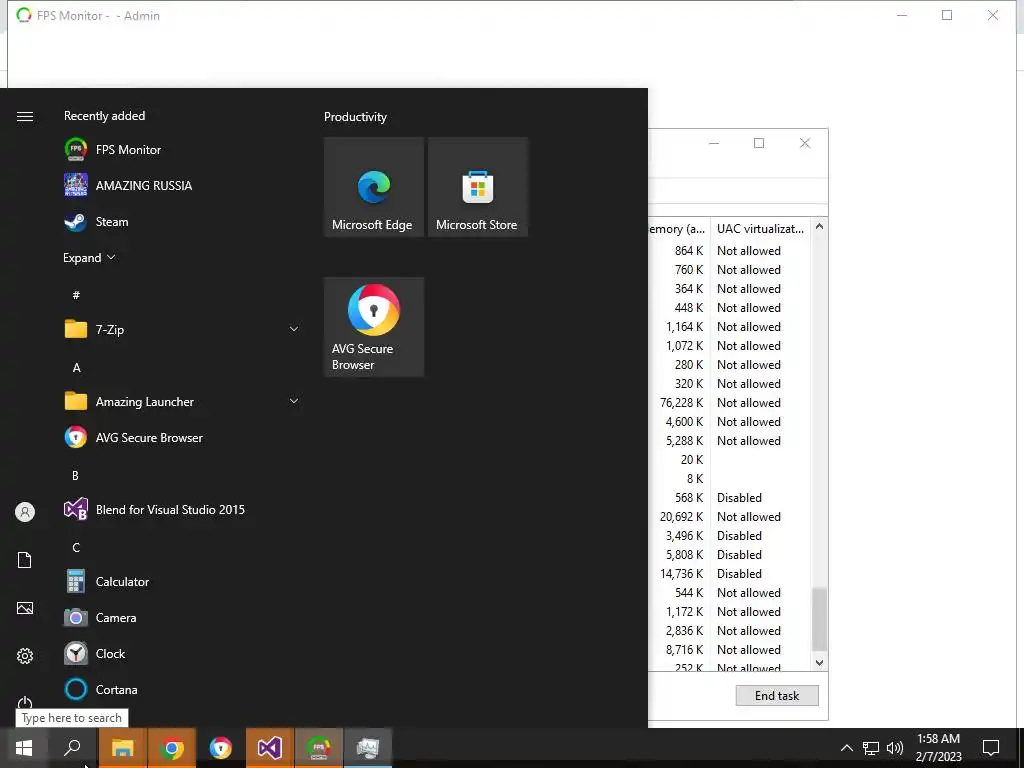Open Cortana app
Image resolution: width=1024 pixels, height=768 pixels.
pyautogui.click(x=182, y=690)
